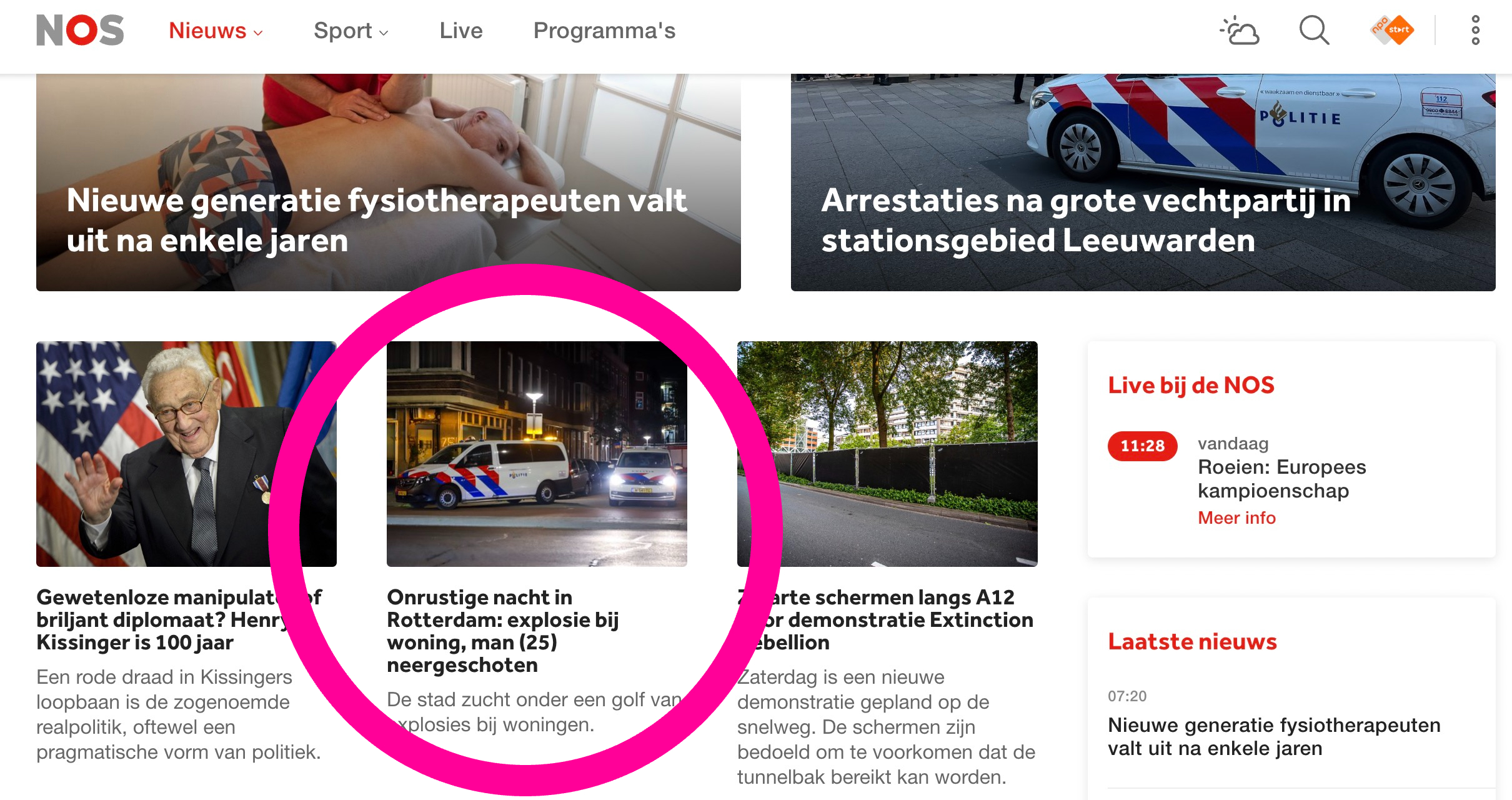Expand the Sport dropdown chevron
Screen dimensions: 1512x800
pos(384,32)
